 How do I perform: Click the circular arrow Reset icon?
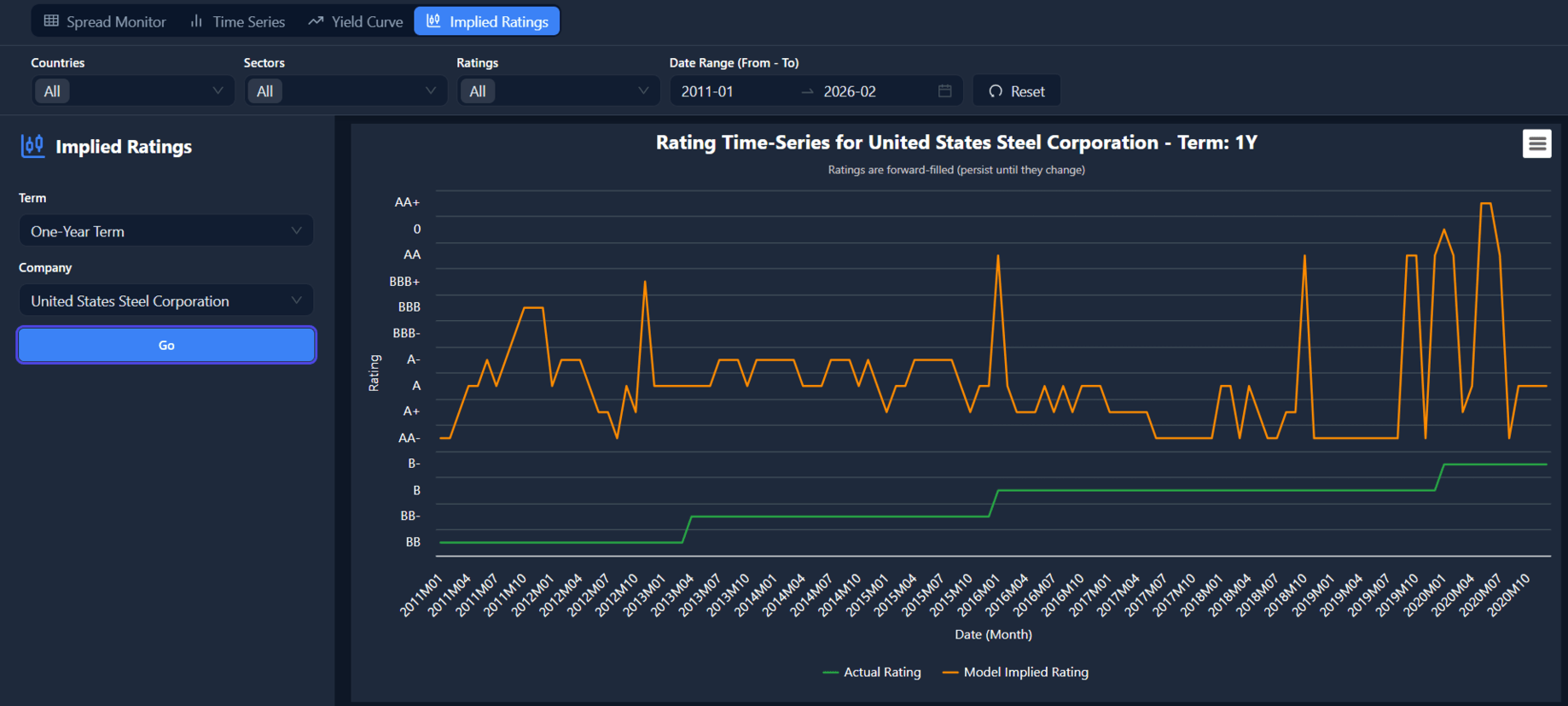click(x=996, y=91)
